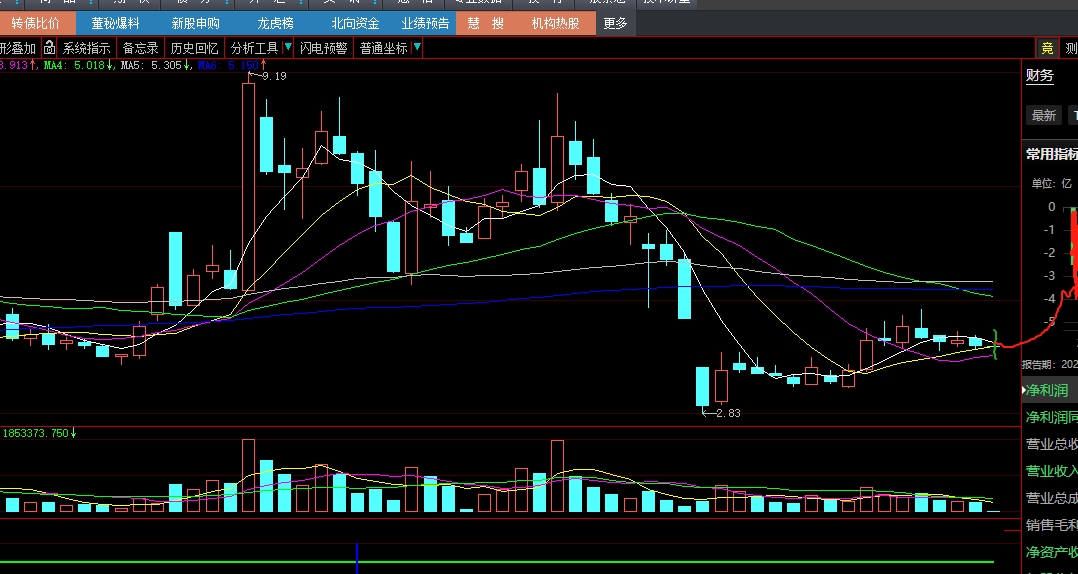1078x574 pixels.
Task: Click the MA5: 5.305 indicator label
Action: click(155, 65)
